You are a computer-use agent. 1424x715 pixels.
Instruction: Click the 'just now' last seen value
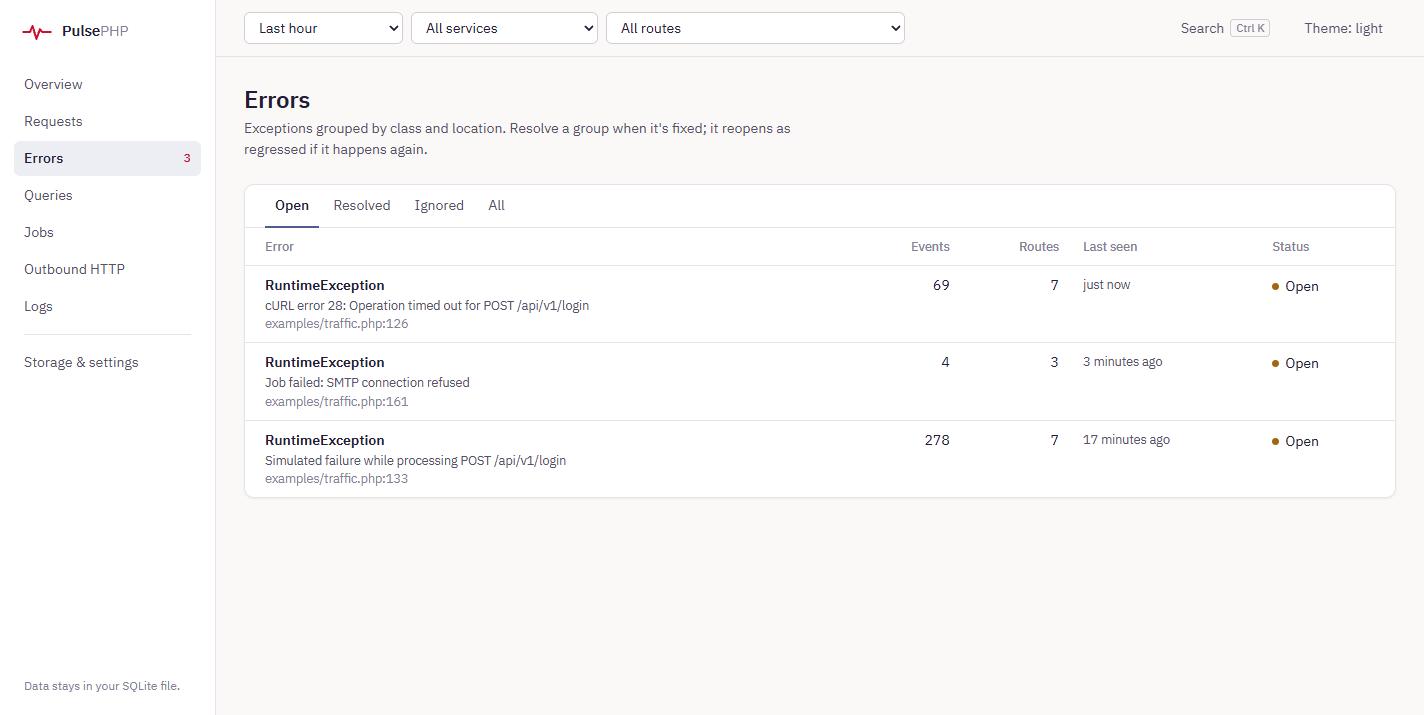pos(1107,285)
